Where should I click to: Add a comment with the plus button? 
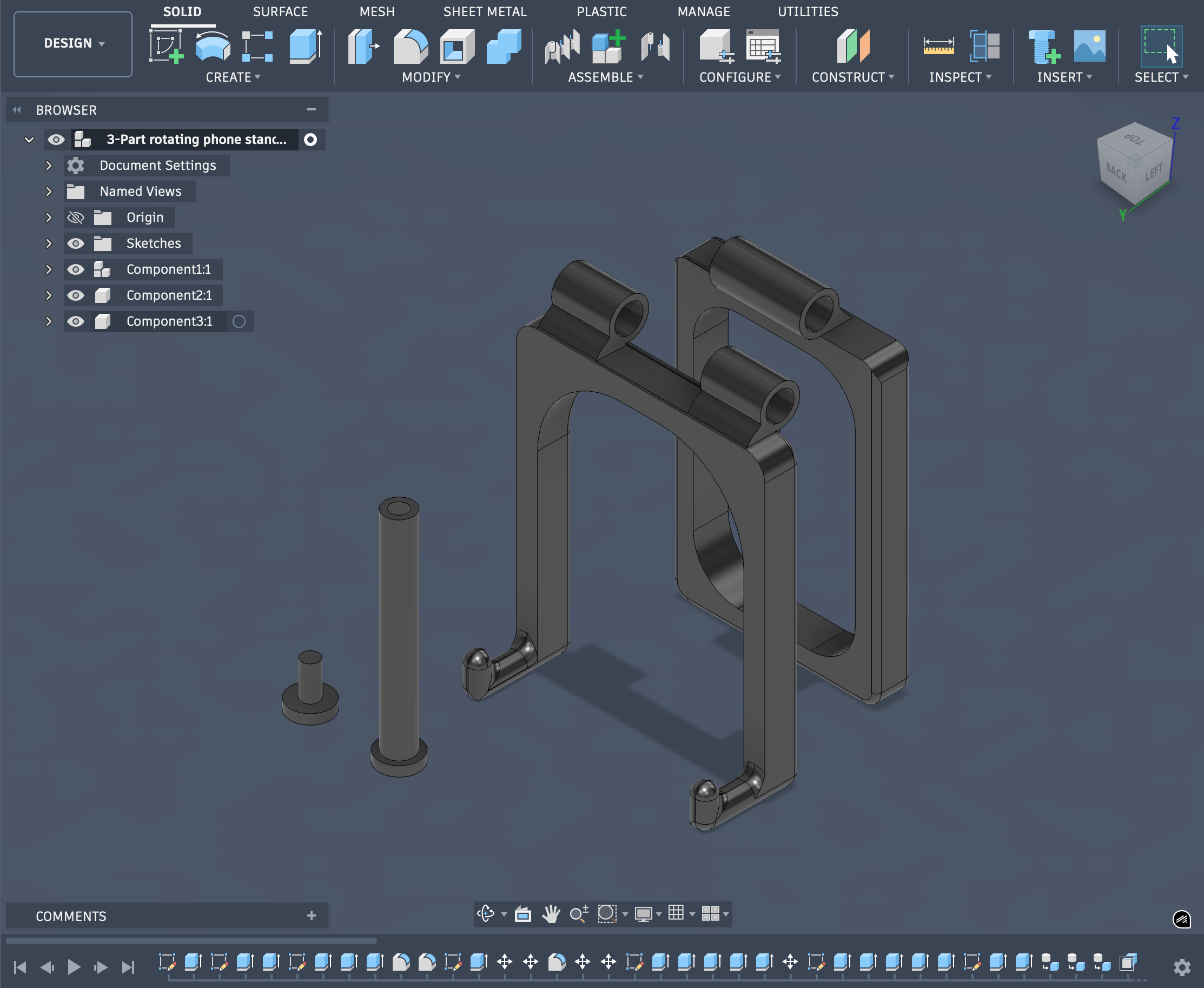click(x=311, y=915)
